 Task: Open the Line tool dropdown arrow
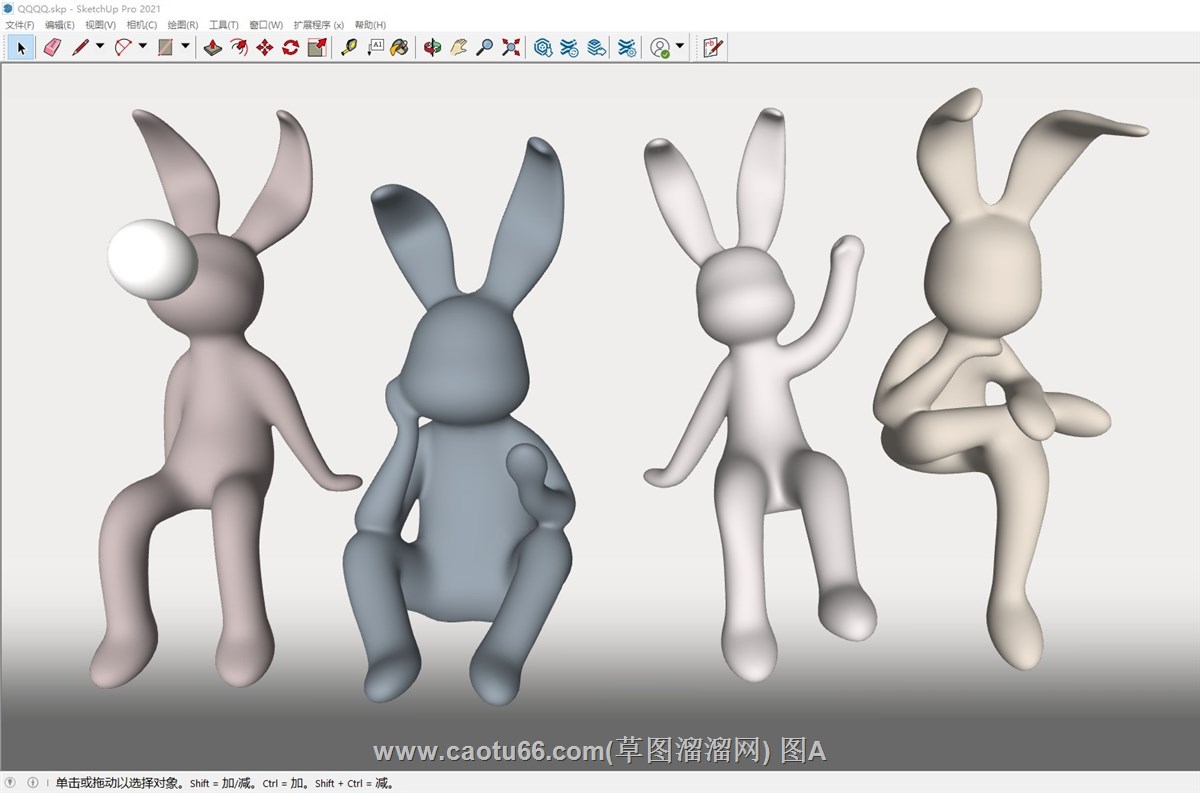pos(100,46)
